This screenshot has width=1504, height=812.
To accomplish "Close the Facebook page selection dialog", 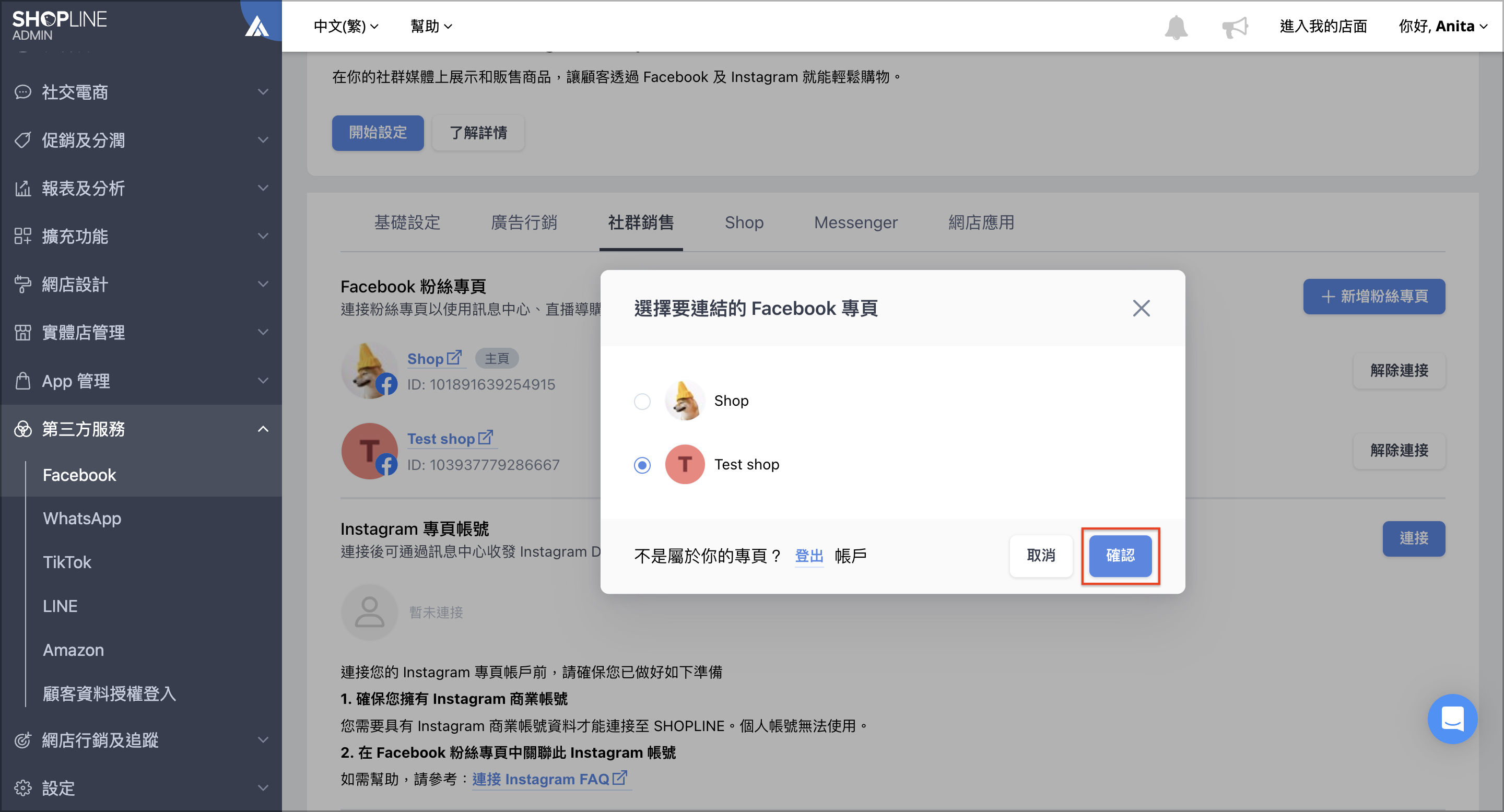I will [x=1141, y=308].
